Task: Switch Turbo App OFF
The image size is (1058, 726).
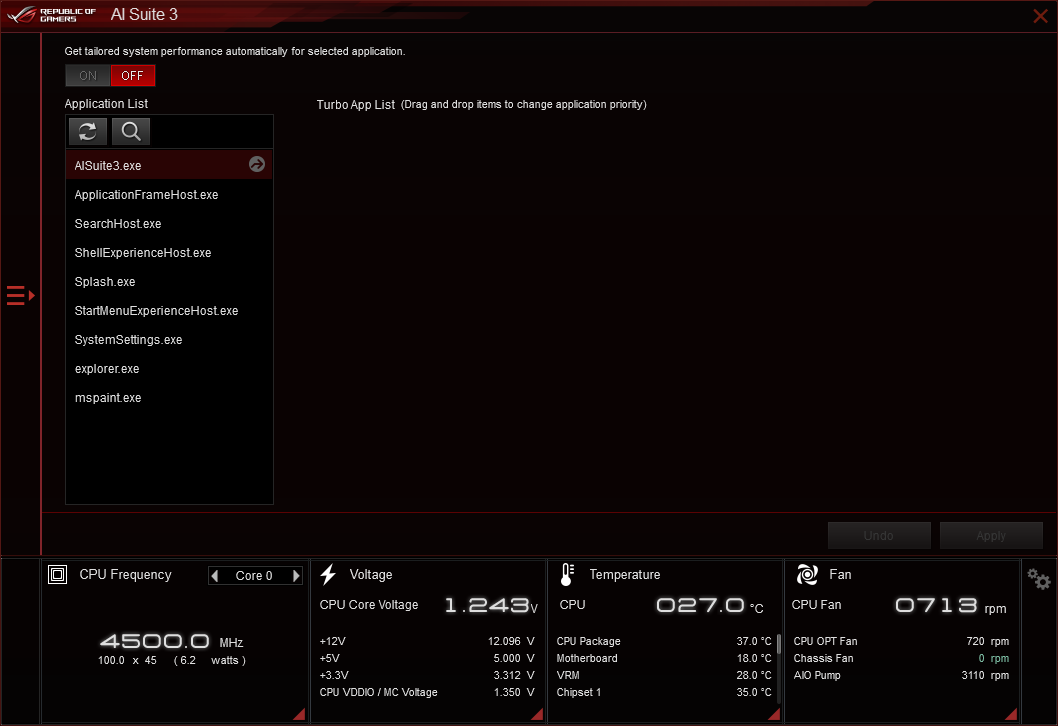Action: tap(132, 76)
